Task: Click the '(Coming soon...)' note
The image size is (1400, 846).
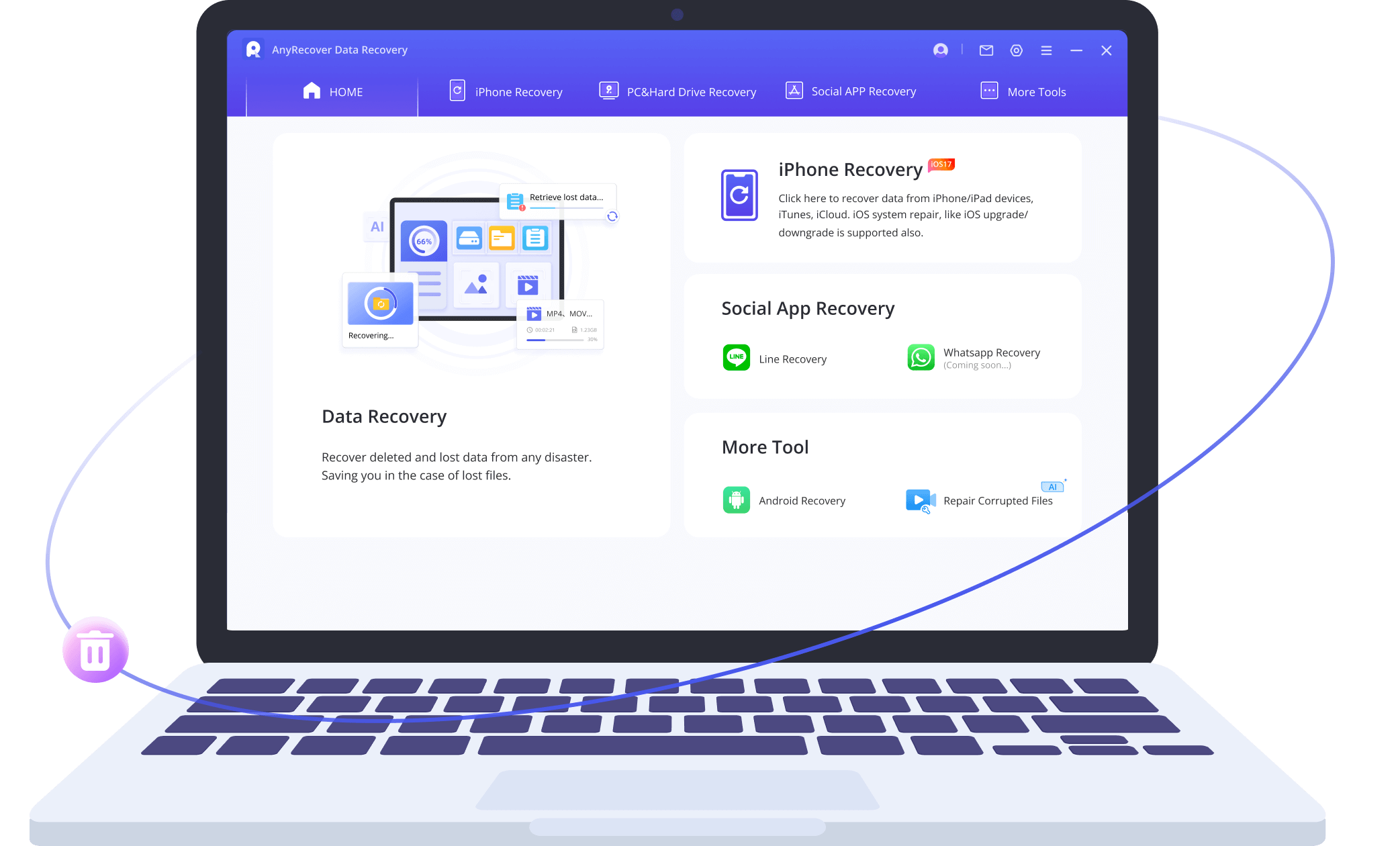Action: click(x=977, y=365)
